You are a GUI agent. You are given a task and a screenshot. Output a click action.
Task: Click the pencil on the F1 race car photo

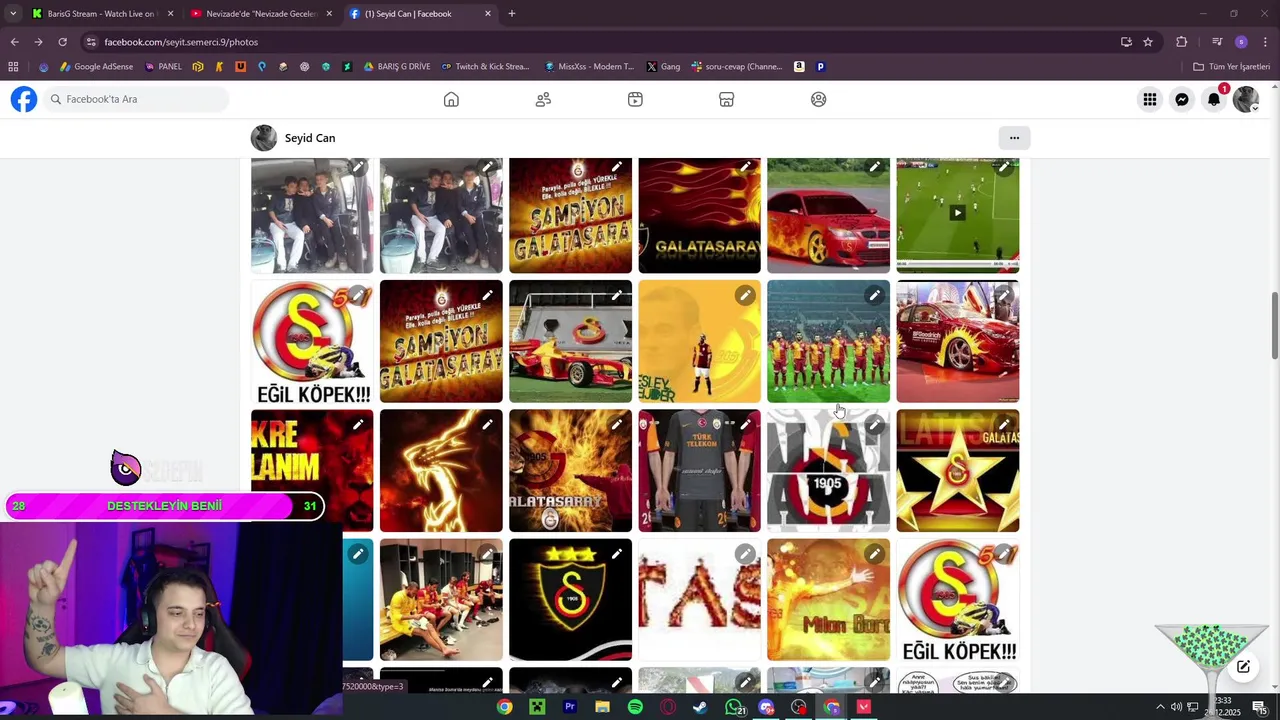pos(617,295)
